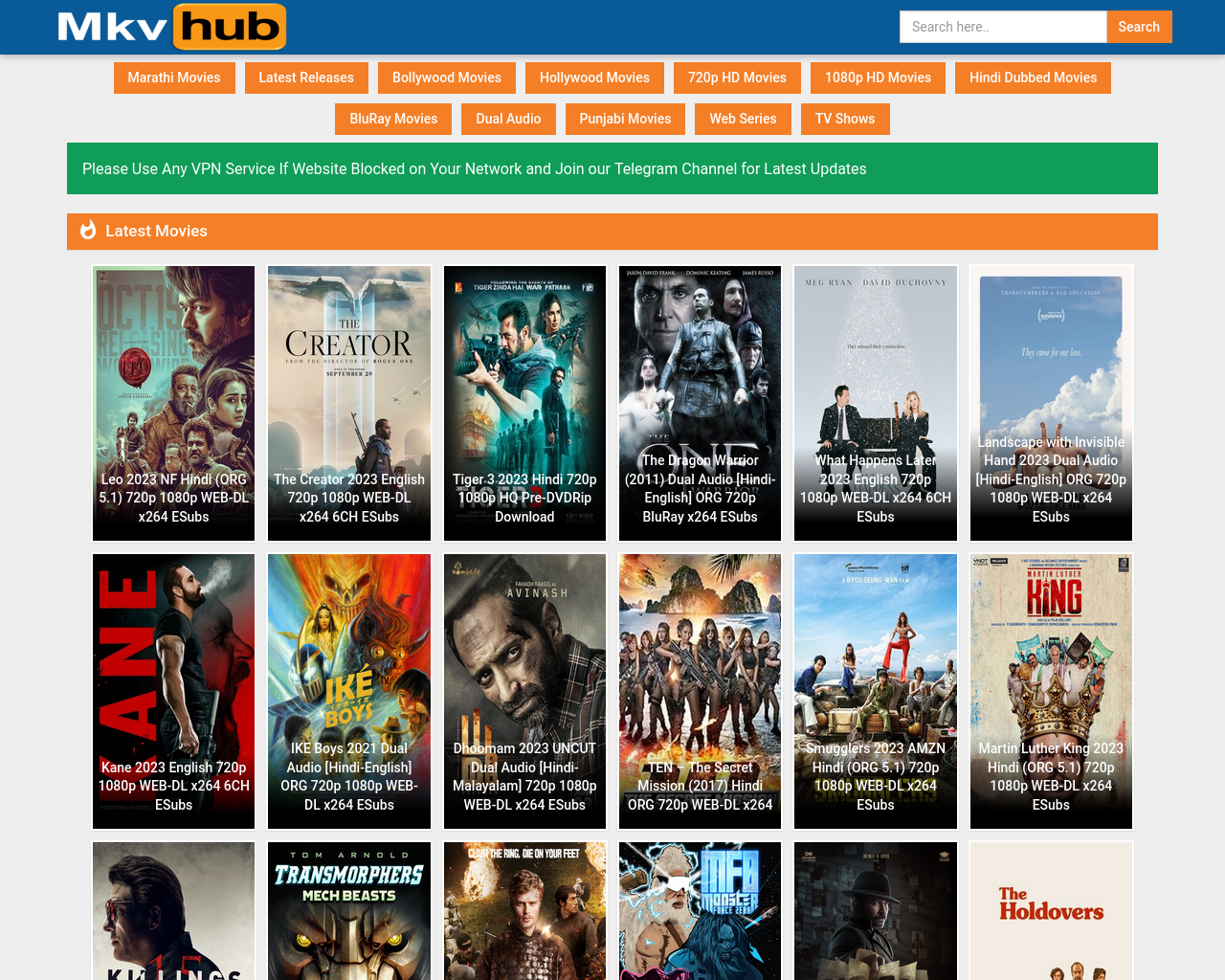Open Landscape with Invisible Hand poster

pyautogui.click(x=1051, y=404)
